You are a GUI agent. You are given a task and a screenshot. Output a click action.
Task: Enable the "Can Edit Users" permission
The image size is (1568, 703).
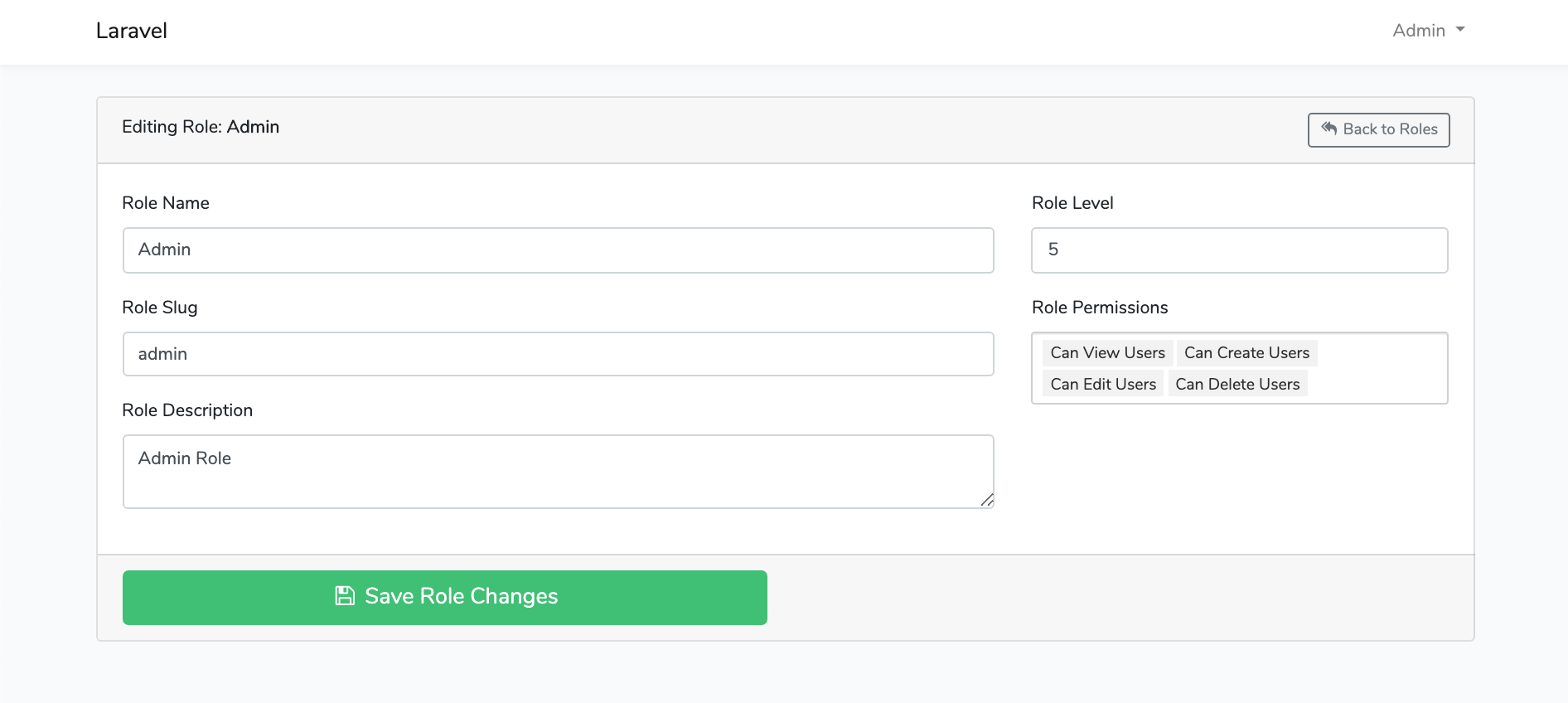point(1102,383)
